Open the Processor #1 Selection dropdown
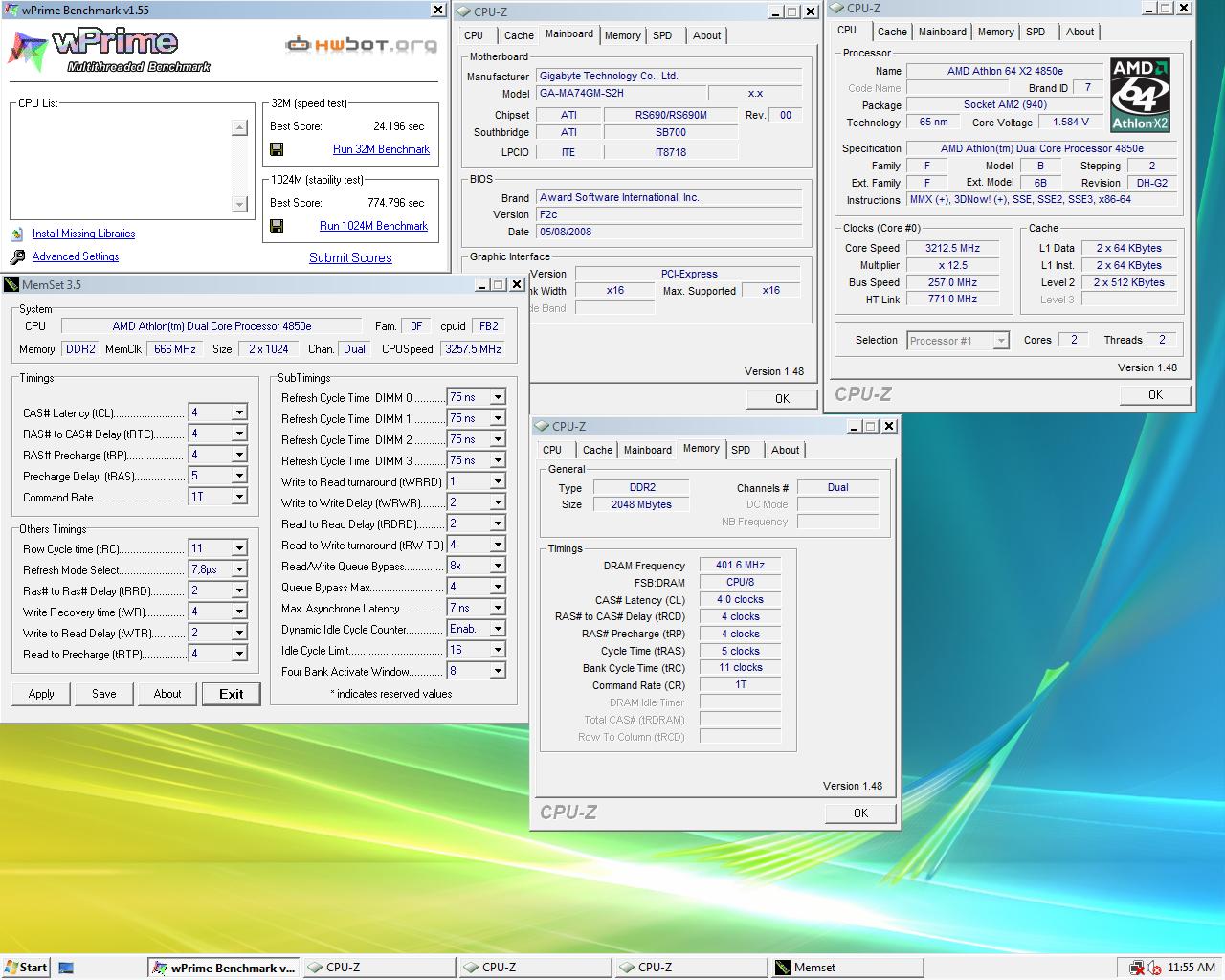Screen dimensions: 1225x980 coord(1001,341)
